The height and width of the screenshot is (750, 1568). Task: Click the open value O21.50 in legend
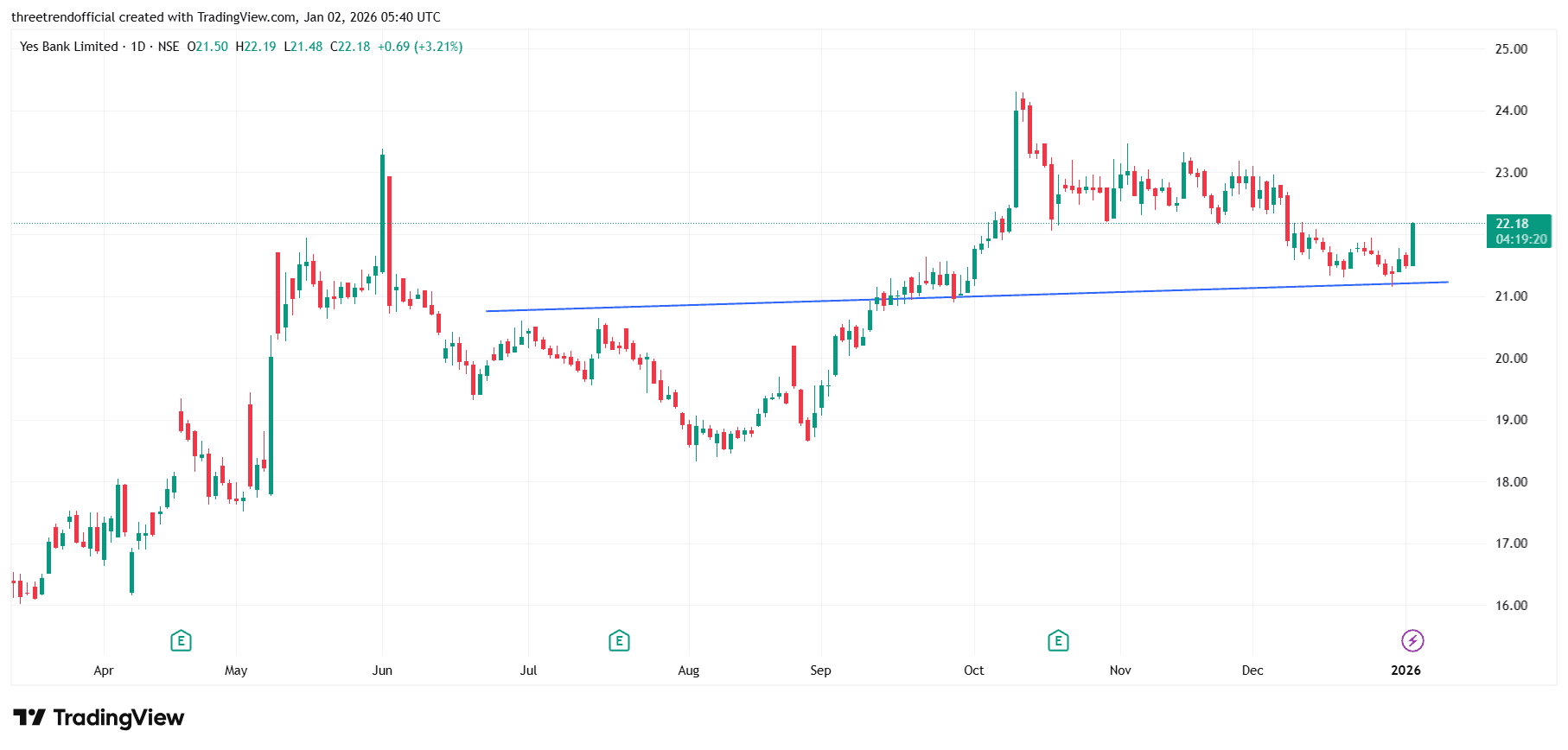pos(207,47)
